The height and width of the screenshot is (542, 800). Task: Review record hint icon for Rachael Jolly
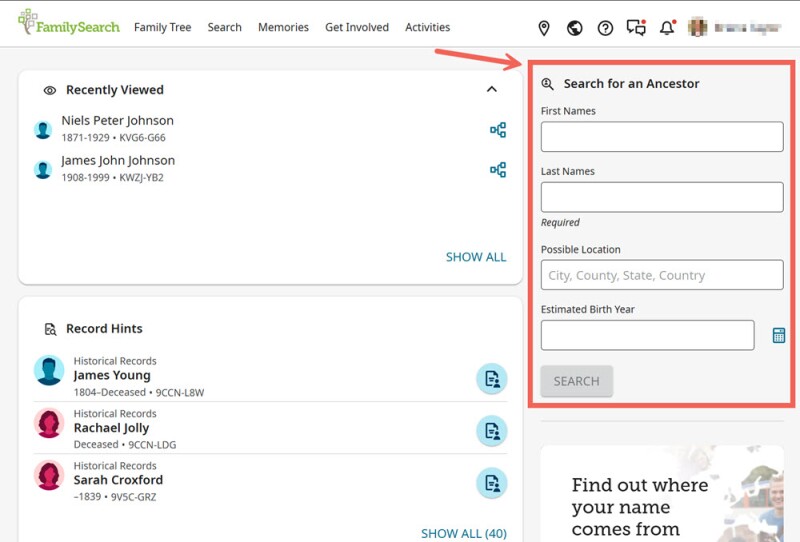[492, 431]
